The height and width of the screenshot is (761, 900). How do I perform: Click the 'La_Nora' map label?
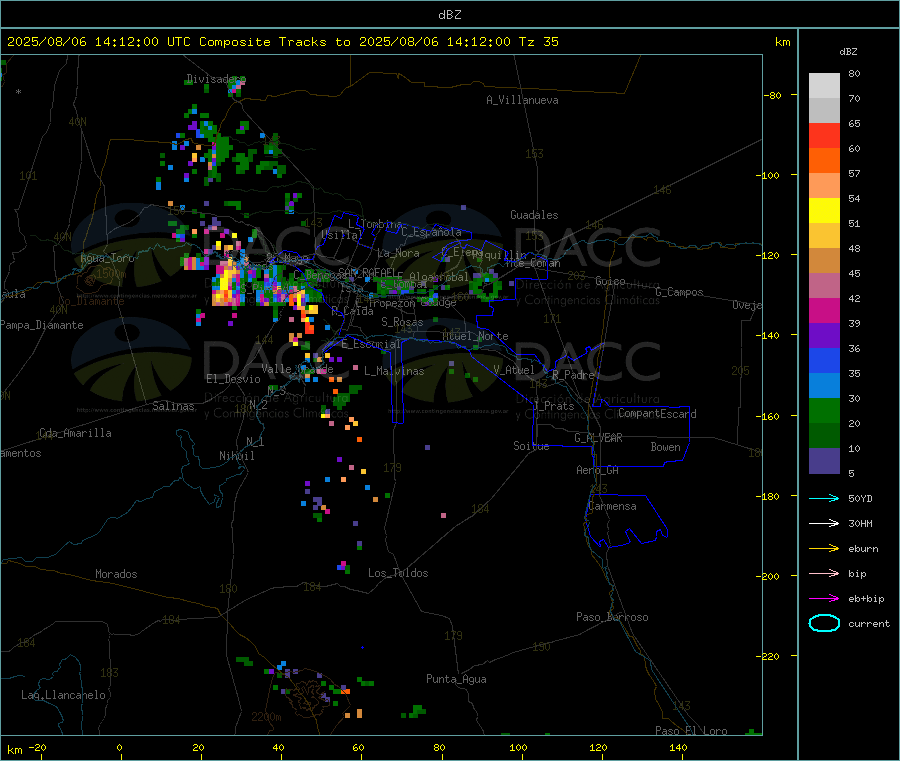tap(398, 253)
